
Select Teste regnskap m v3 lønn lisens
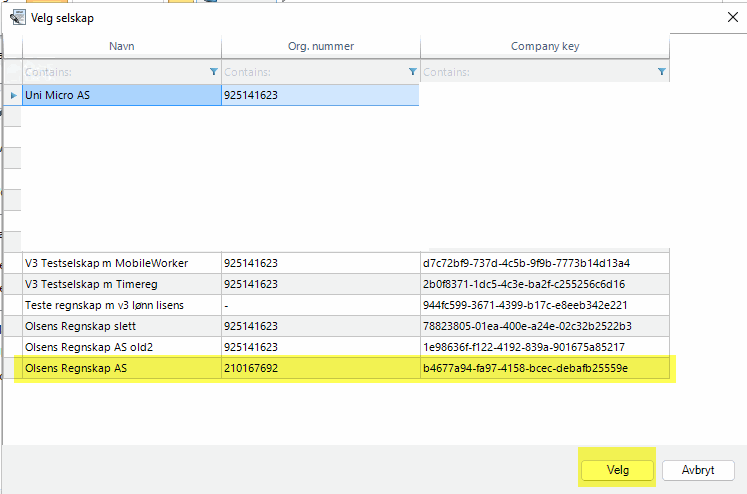pyautogui.click(x=120, y=305)
